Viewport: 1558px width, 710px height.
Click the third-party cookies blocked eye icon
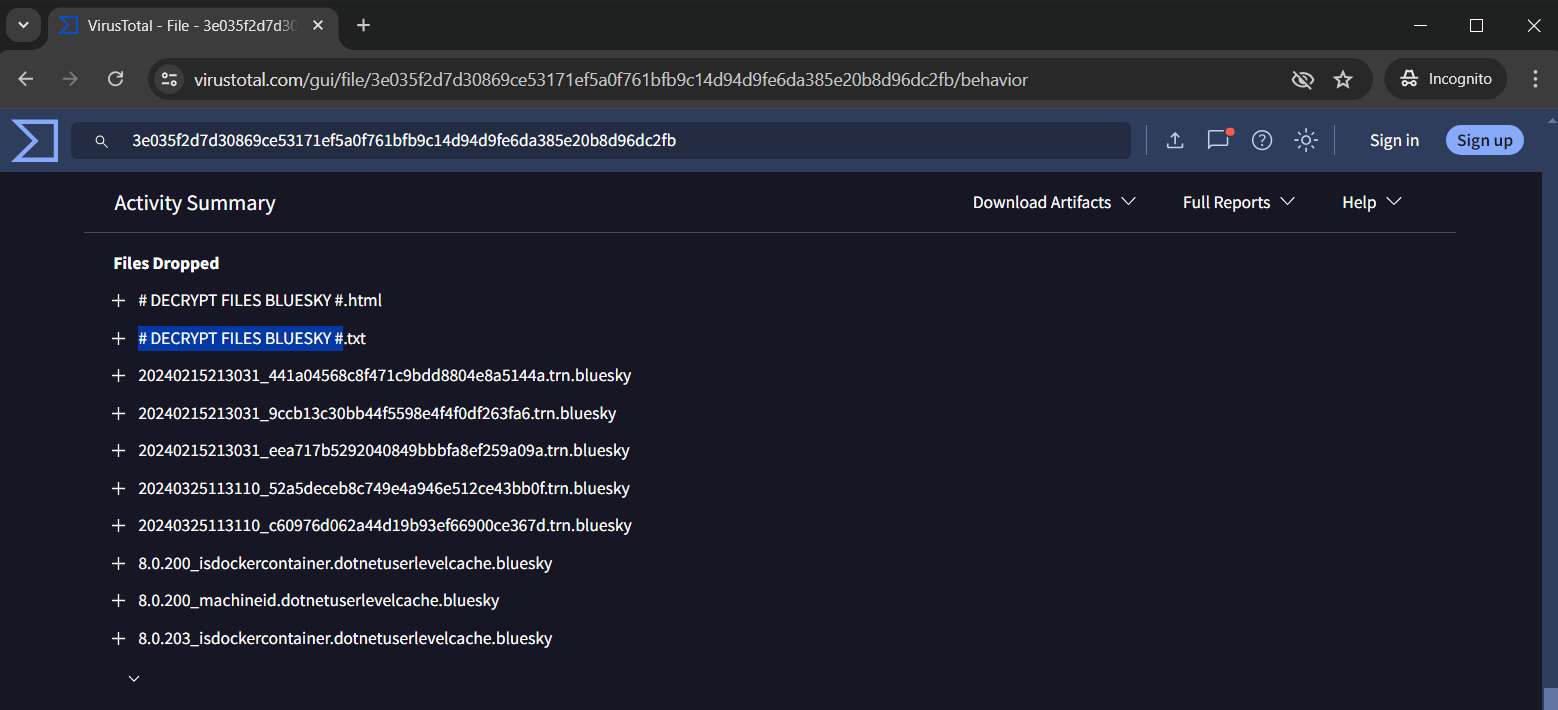tap(1302, 79)
